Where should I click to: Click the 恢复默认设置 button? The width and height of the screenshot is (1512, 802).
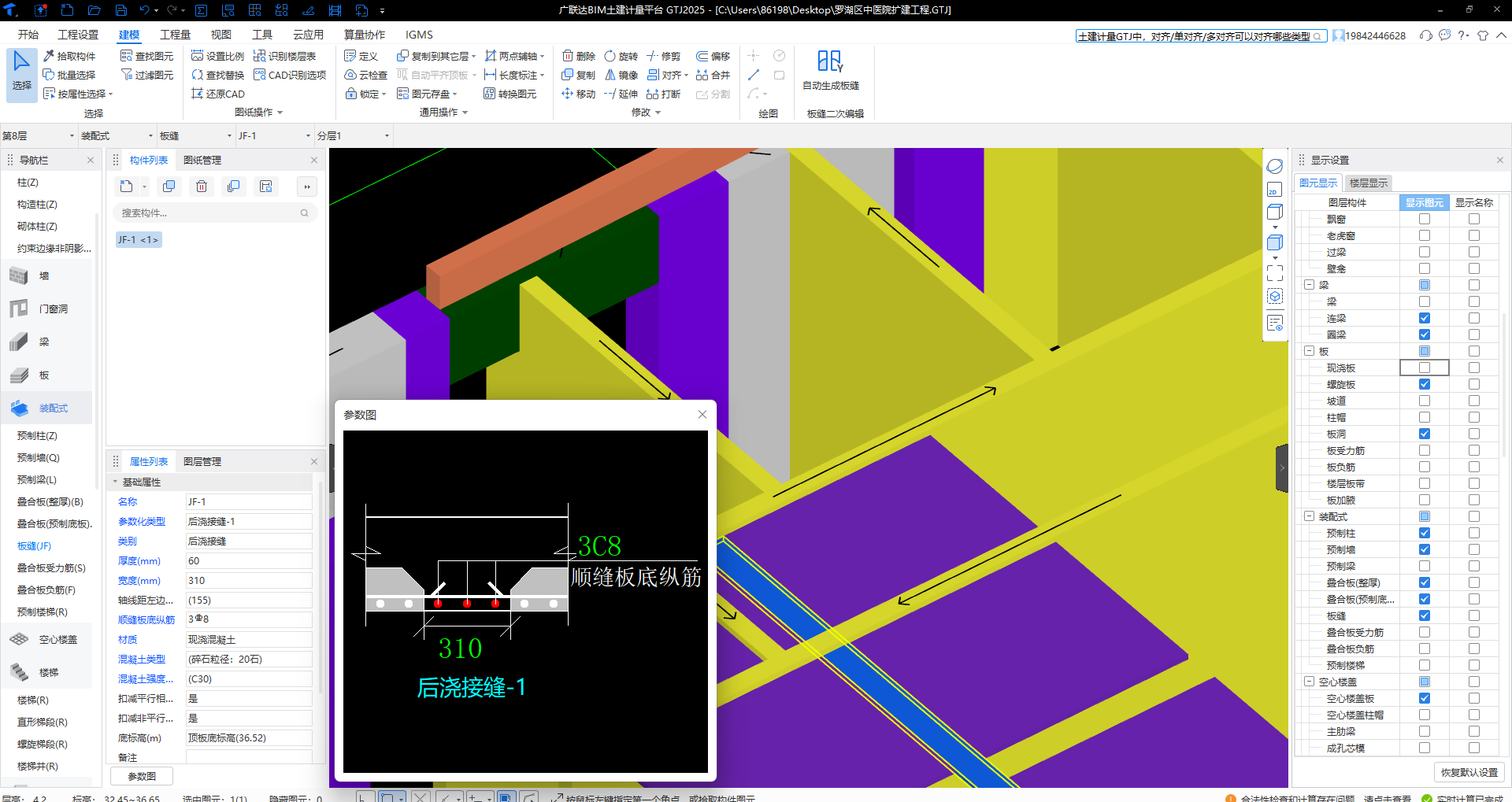[1469, 772]
